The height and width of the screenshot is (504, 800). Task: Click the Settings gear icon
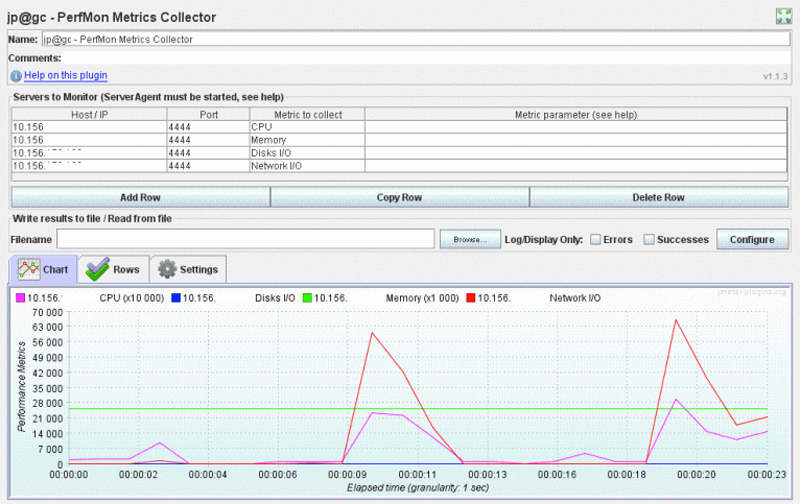[x=167, y=269]
